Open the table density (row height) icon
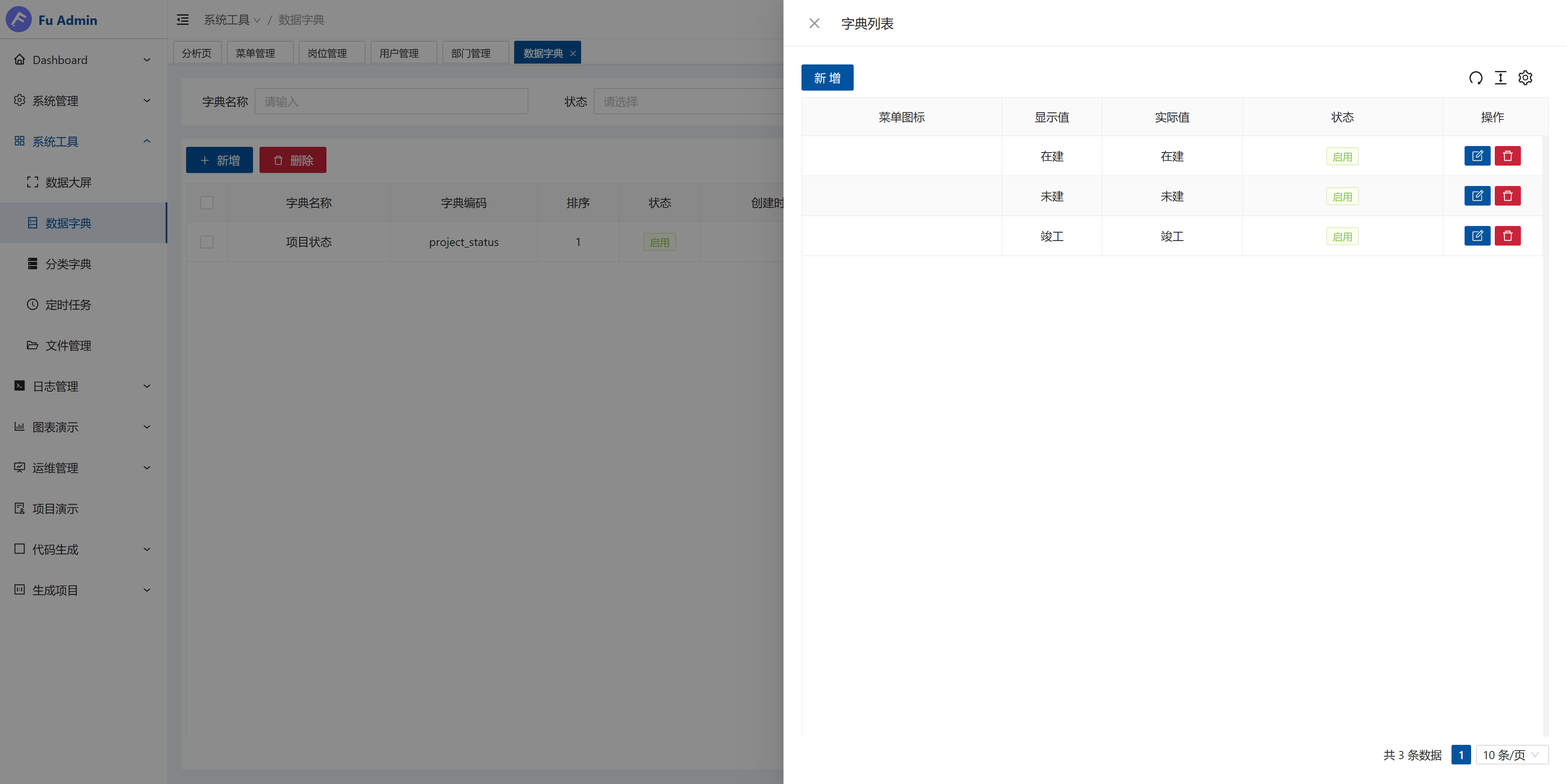 (1500, 78)
